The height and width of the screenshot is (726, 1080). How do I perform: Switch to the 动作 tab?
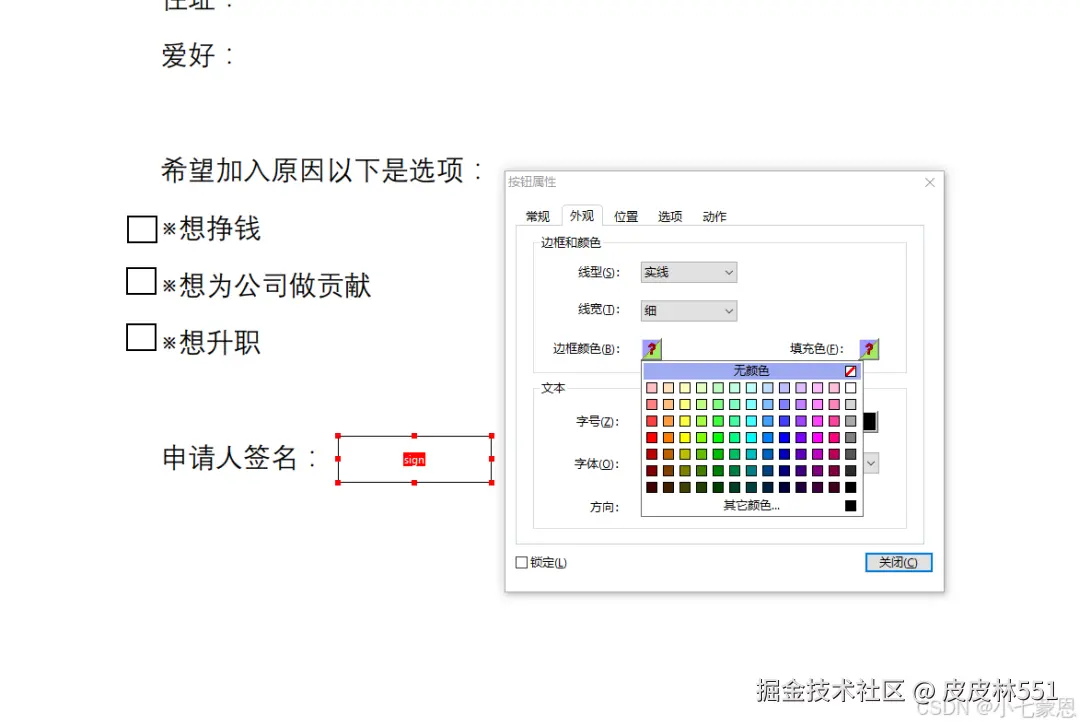pos(713,216)
